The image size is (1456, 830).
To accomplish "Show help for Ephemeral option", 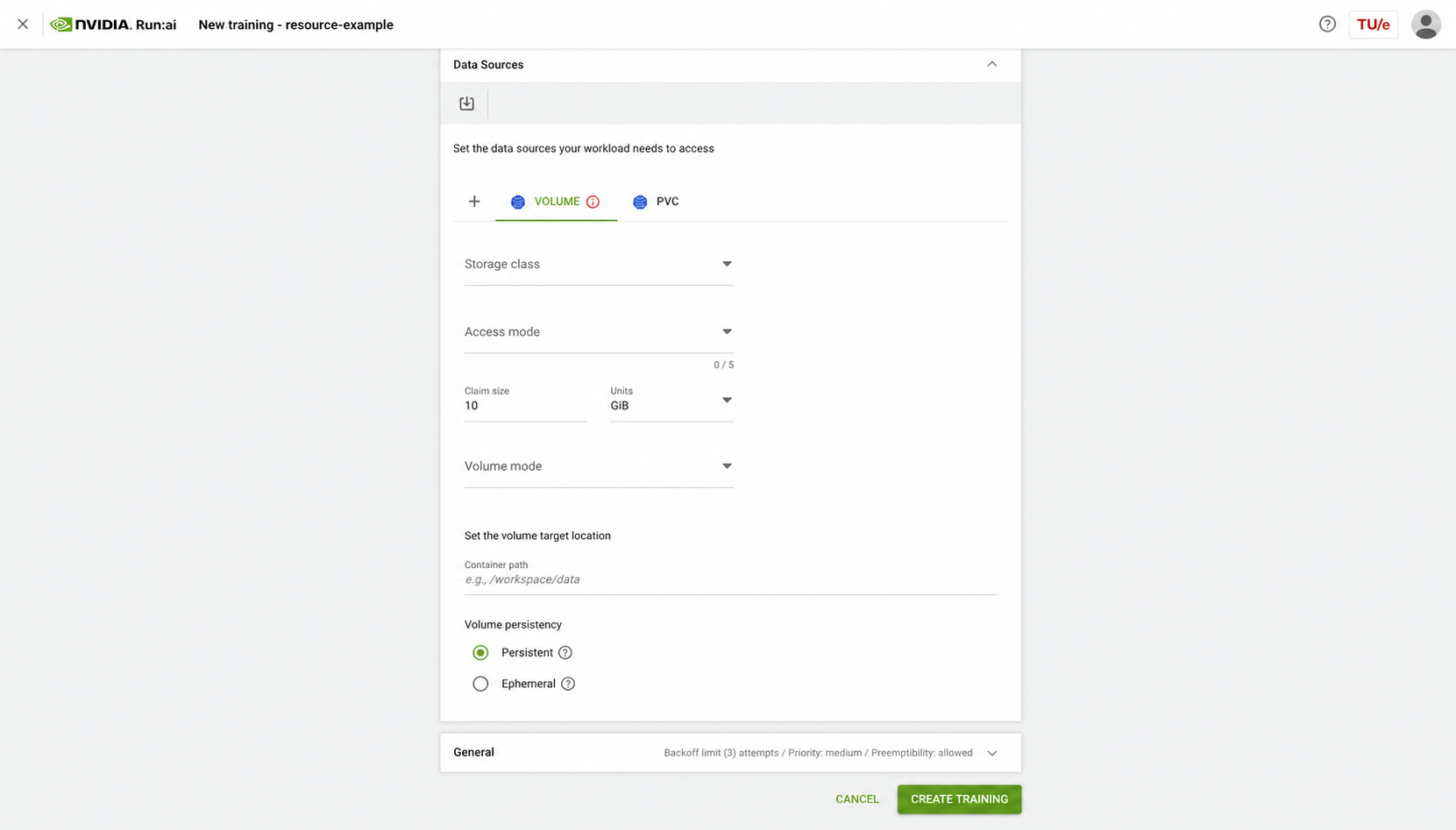I will [x=568, y=684].
